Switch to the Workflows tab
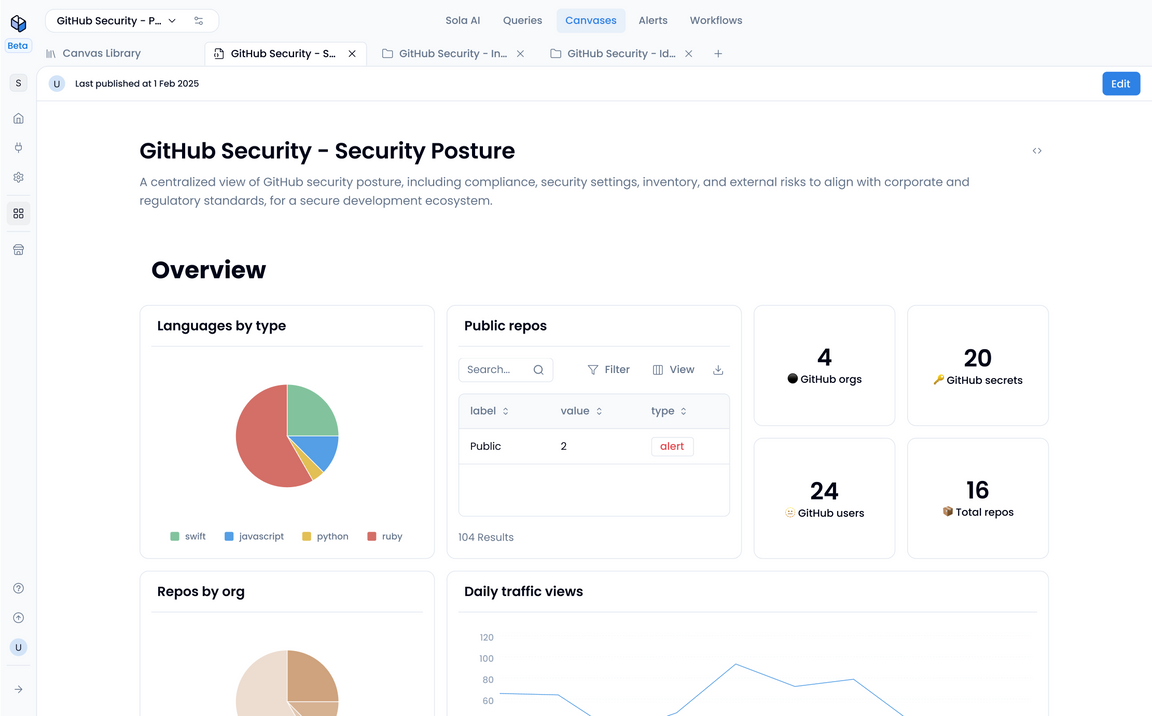This screenshot has width=1152, height=716. pyautogui.click(x=716, y=21)
